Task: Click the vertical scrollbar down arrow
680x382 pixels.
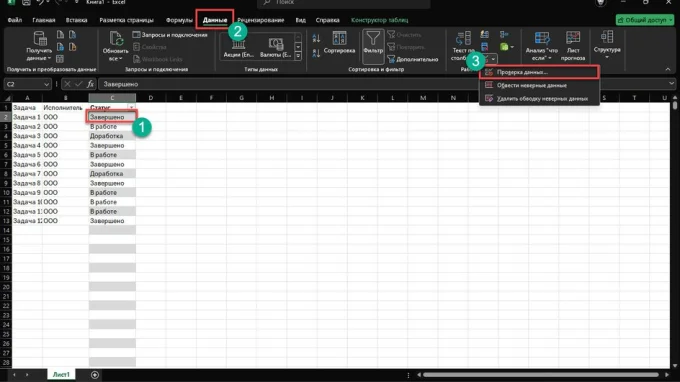Action: tap(675, 366)
